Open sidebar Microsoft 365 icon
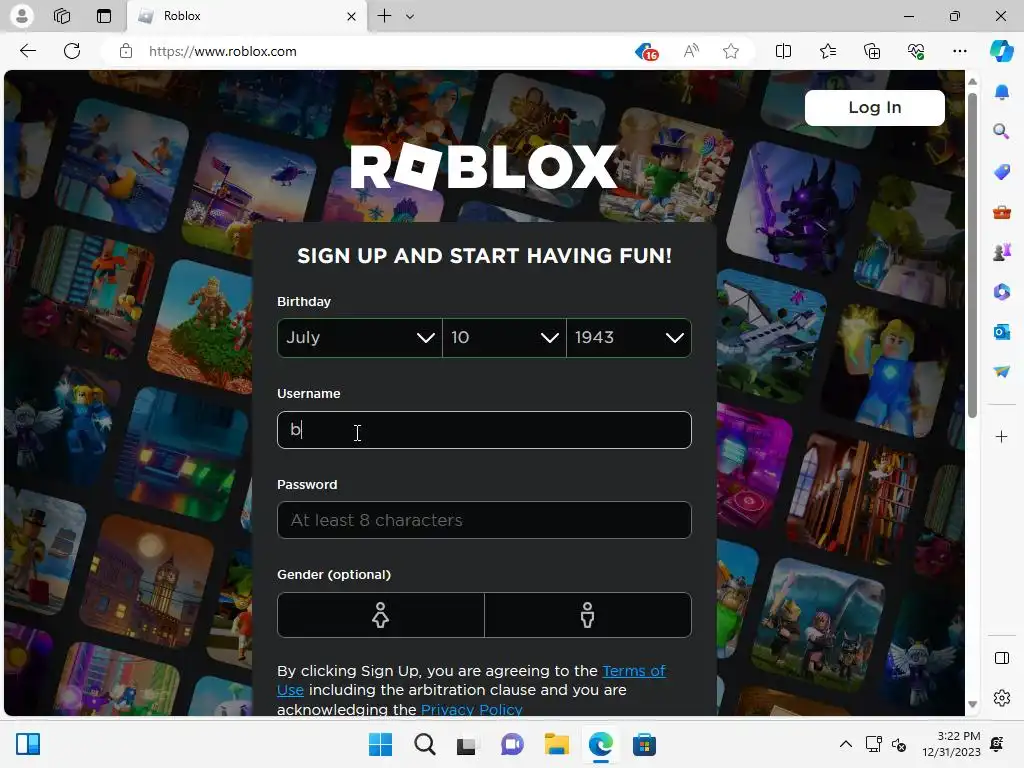Image resolution: width=1024 pixels, height=768 pixels. point(1001,292)
